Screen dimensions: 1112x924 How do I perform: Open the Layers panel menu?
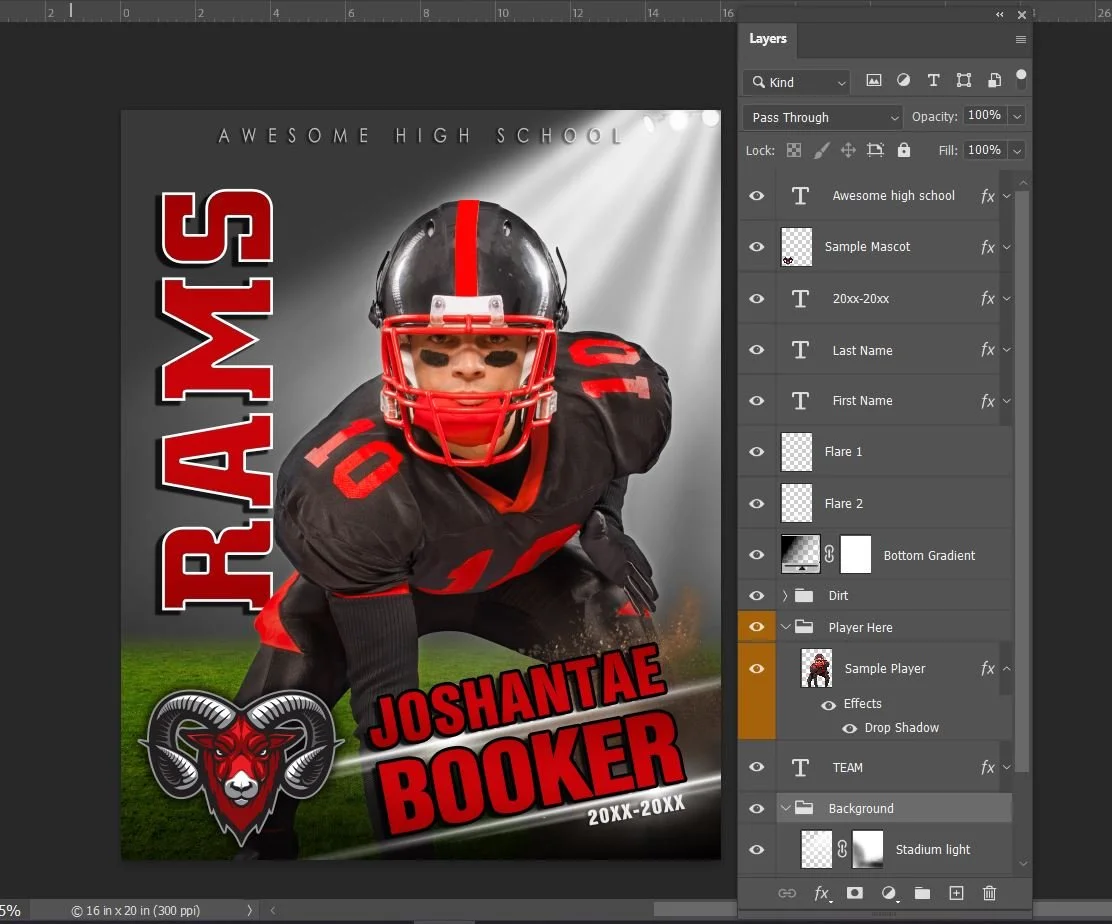tap(1020, 38)
